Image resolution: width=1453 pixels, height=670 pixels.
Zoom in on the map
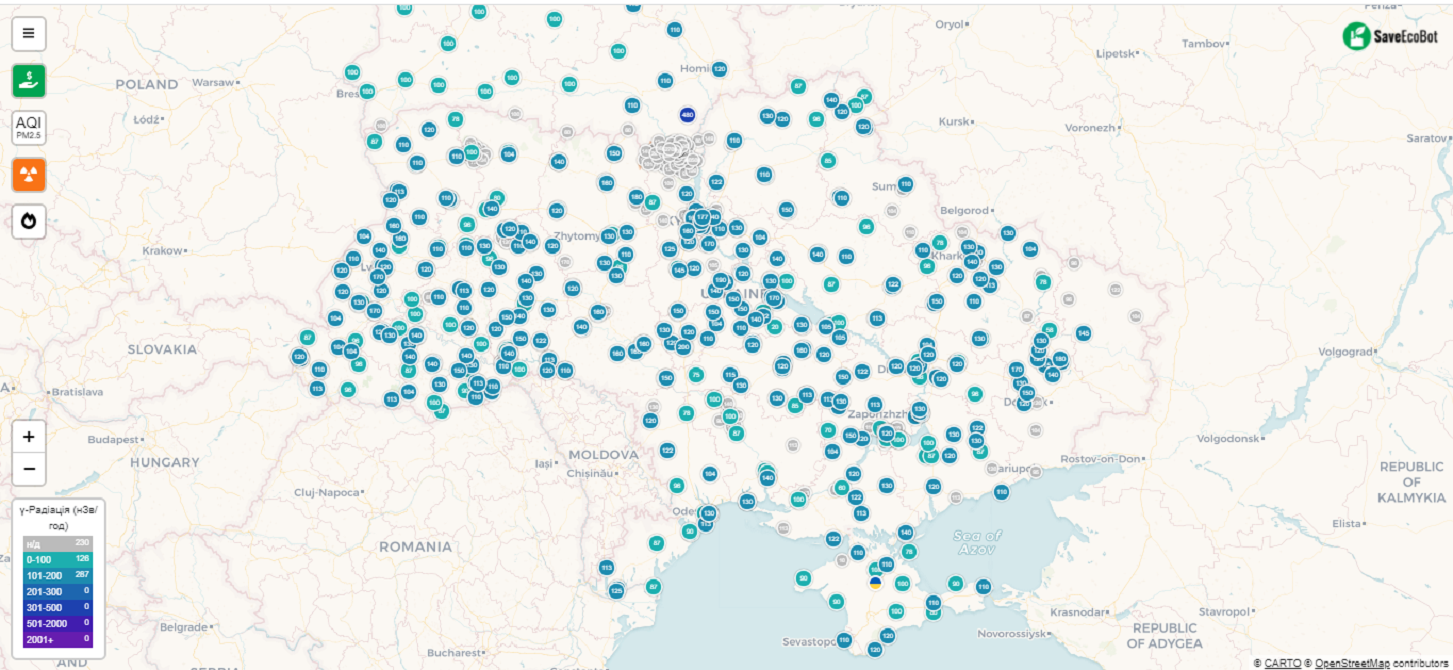(28, 436)
